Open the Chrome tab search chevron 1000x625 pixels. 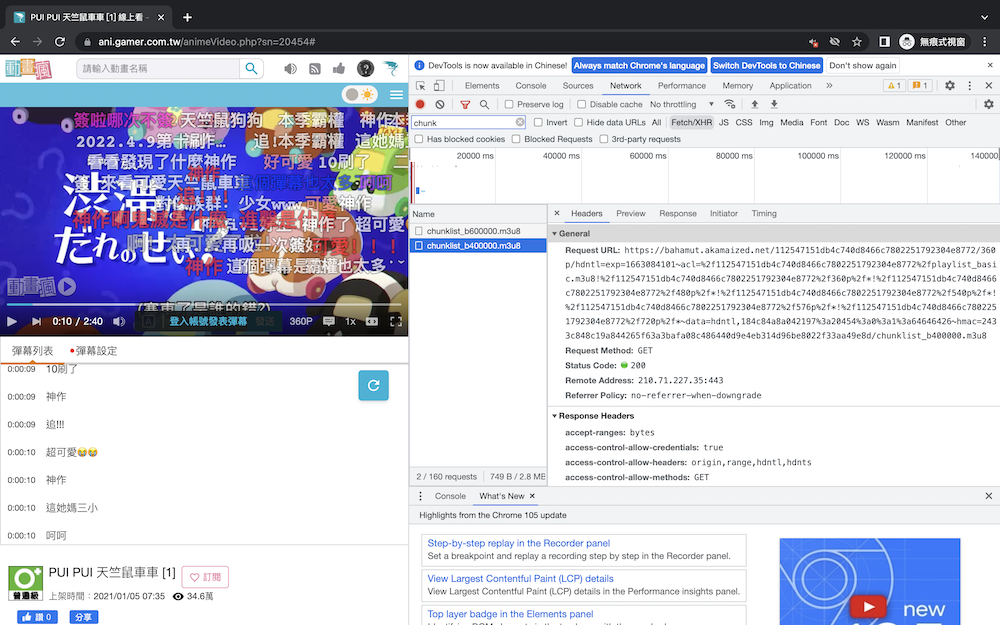(985, 17)
